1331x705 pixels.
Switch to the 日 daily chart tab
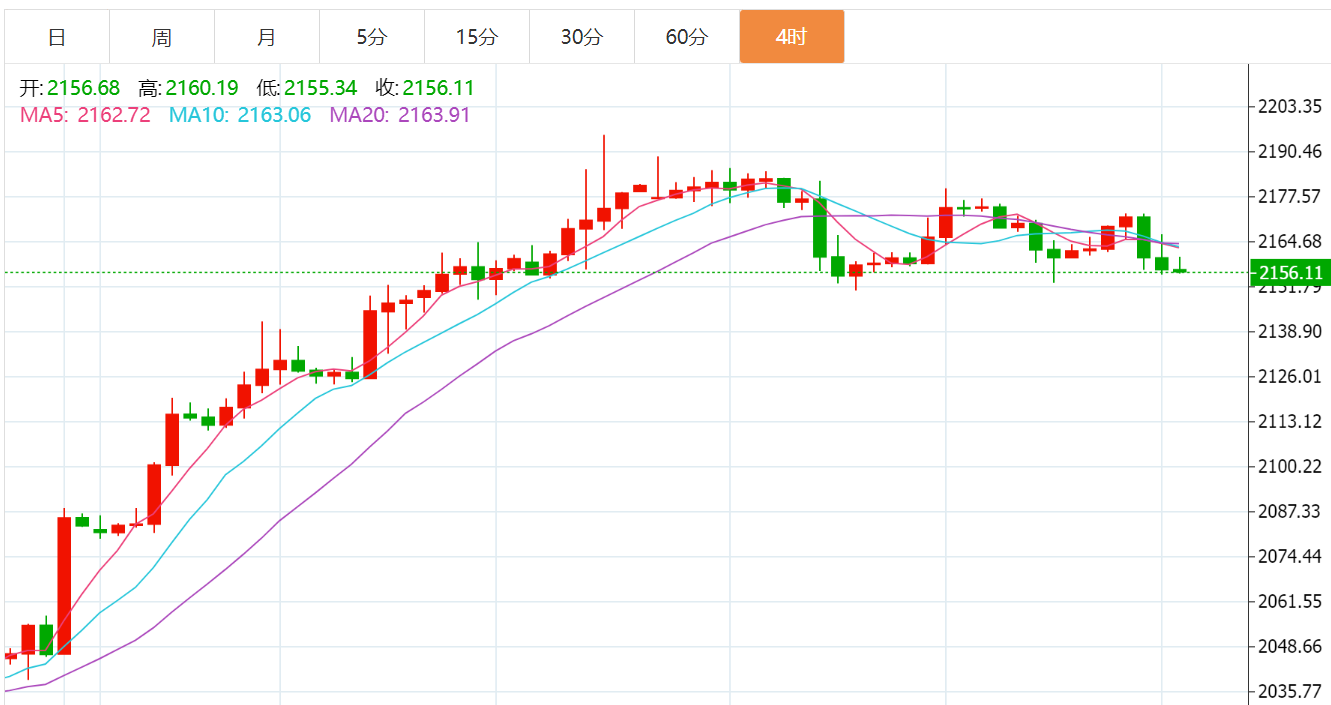pyautogui.click(x=57, y=37)
